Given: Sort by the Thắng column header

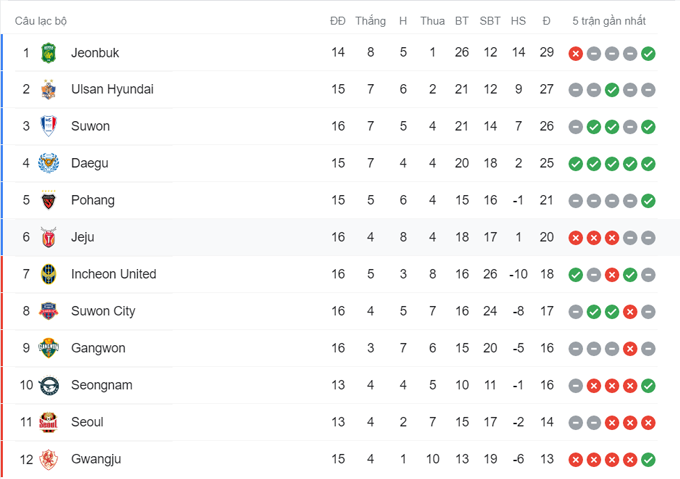Looking at the screenshot, I should click(370, 21).
